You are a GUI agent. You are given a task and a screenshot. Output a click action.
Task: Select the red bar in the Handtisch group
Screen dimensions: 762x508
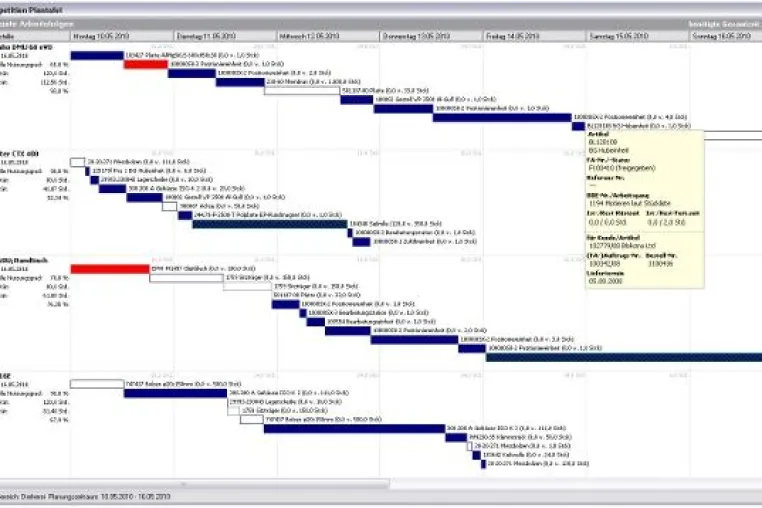tap(110, 269)
